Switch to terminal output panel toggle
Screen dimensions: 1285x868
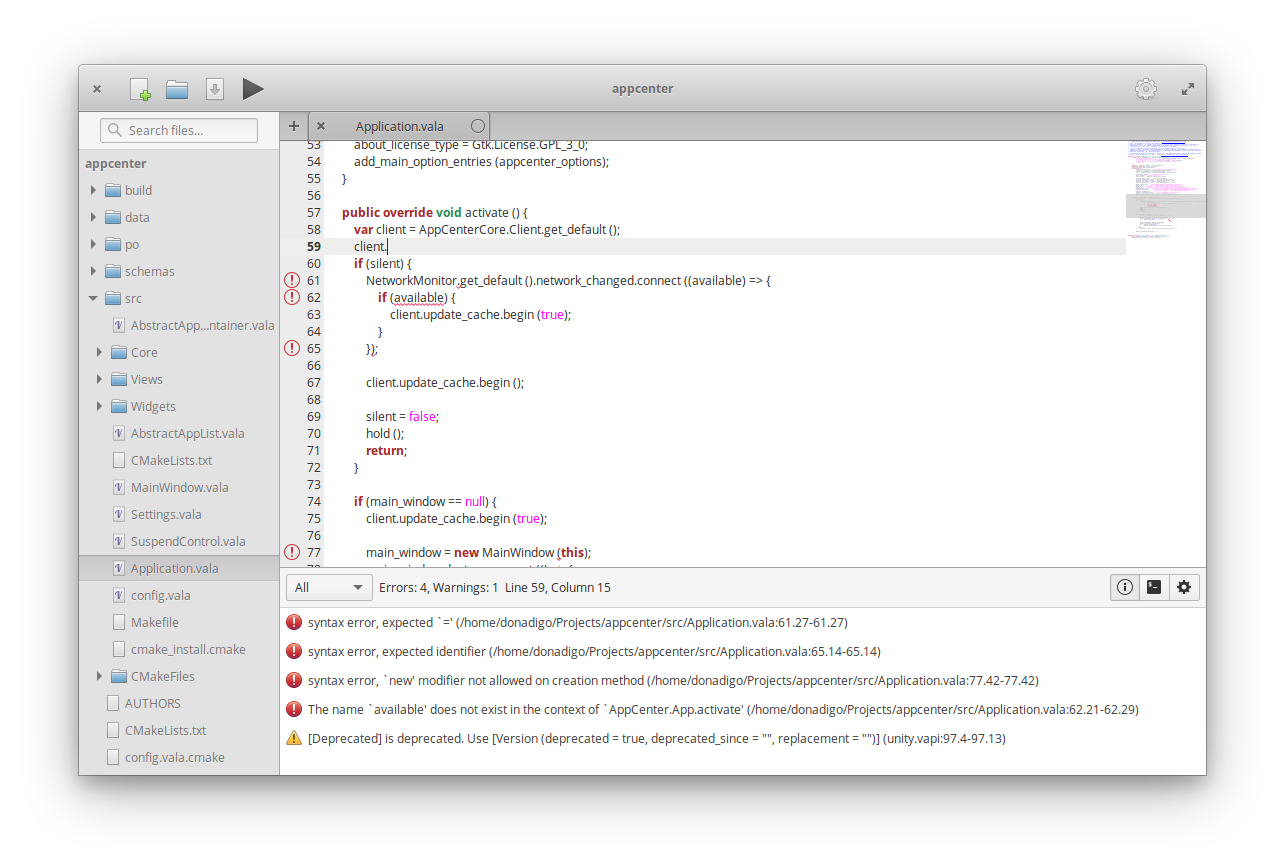click(1154, 587)
